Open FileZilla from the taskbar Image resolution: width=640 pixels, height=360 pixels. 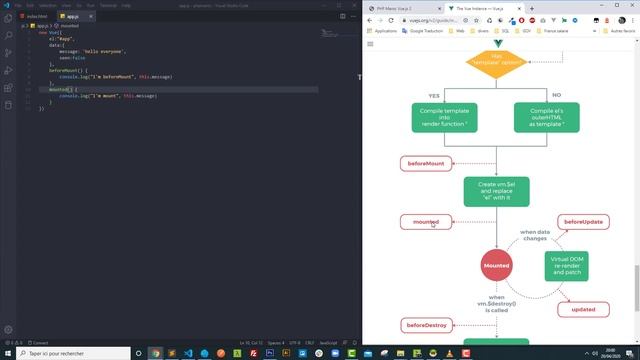click(253, 353)
